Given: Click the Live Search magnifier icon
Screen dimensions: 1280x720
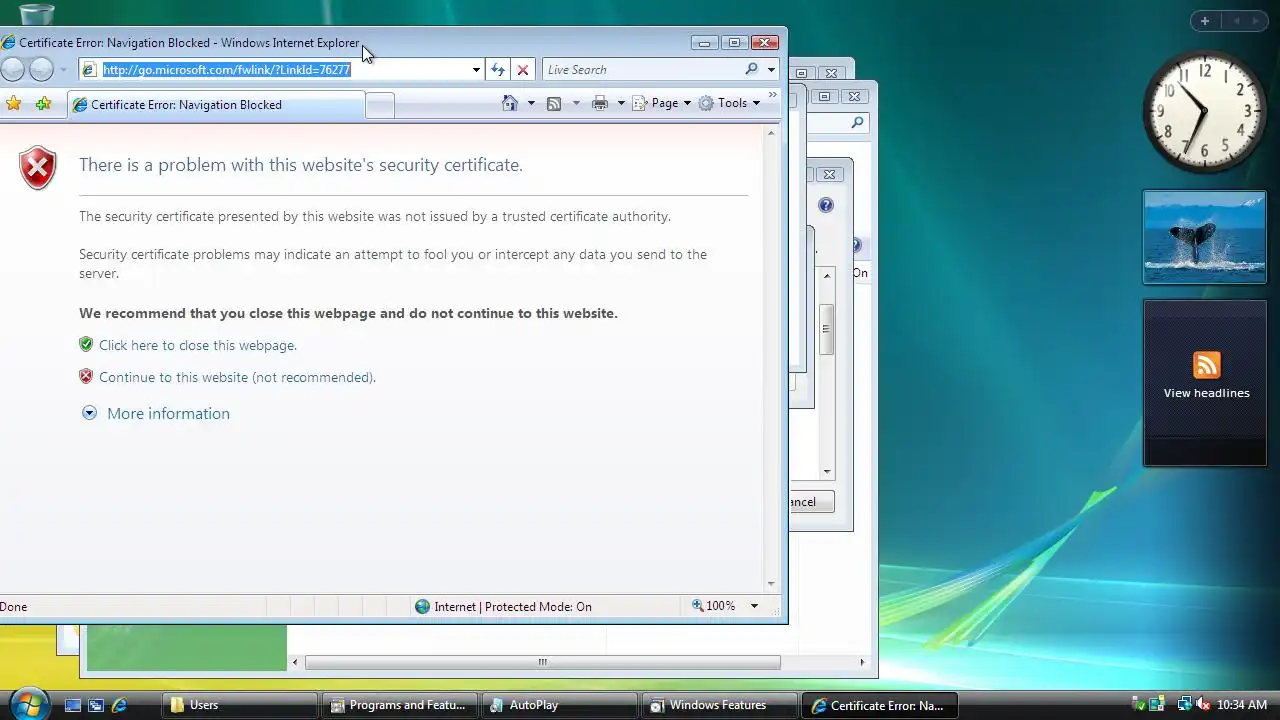Looking at the screenshot, I should [x=751, y=69].
